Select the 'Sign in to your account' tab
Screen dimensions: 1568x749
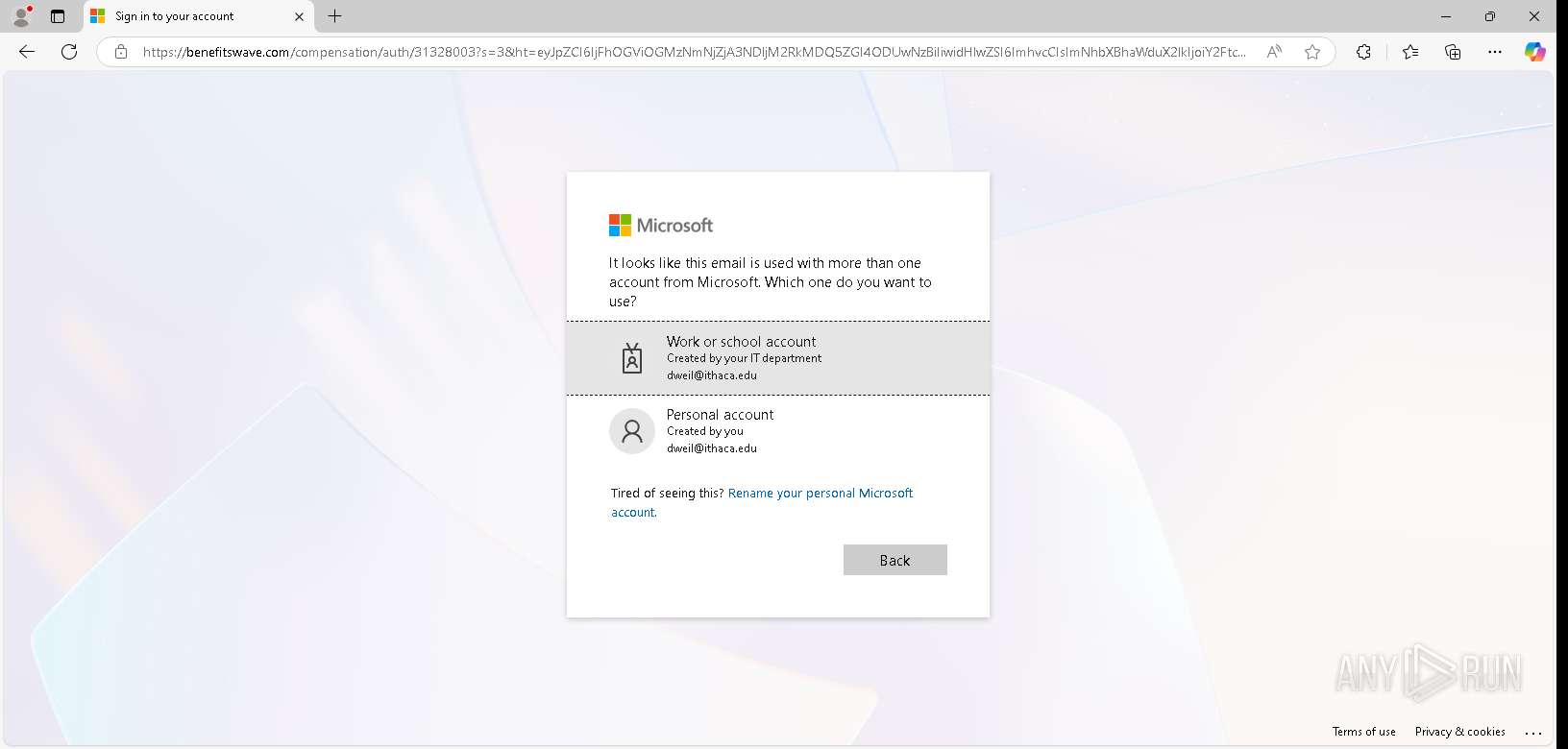tap(197, 16)
